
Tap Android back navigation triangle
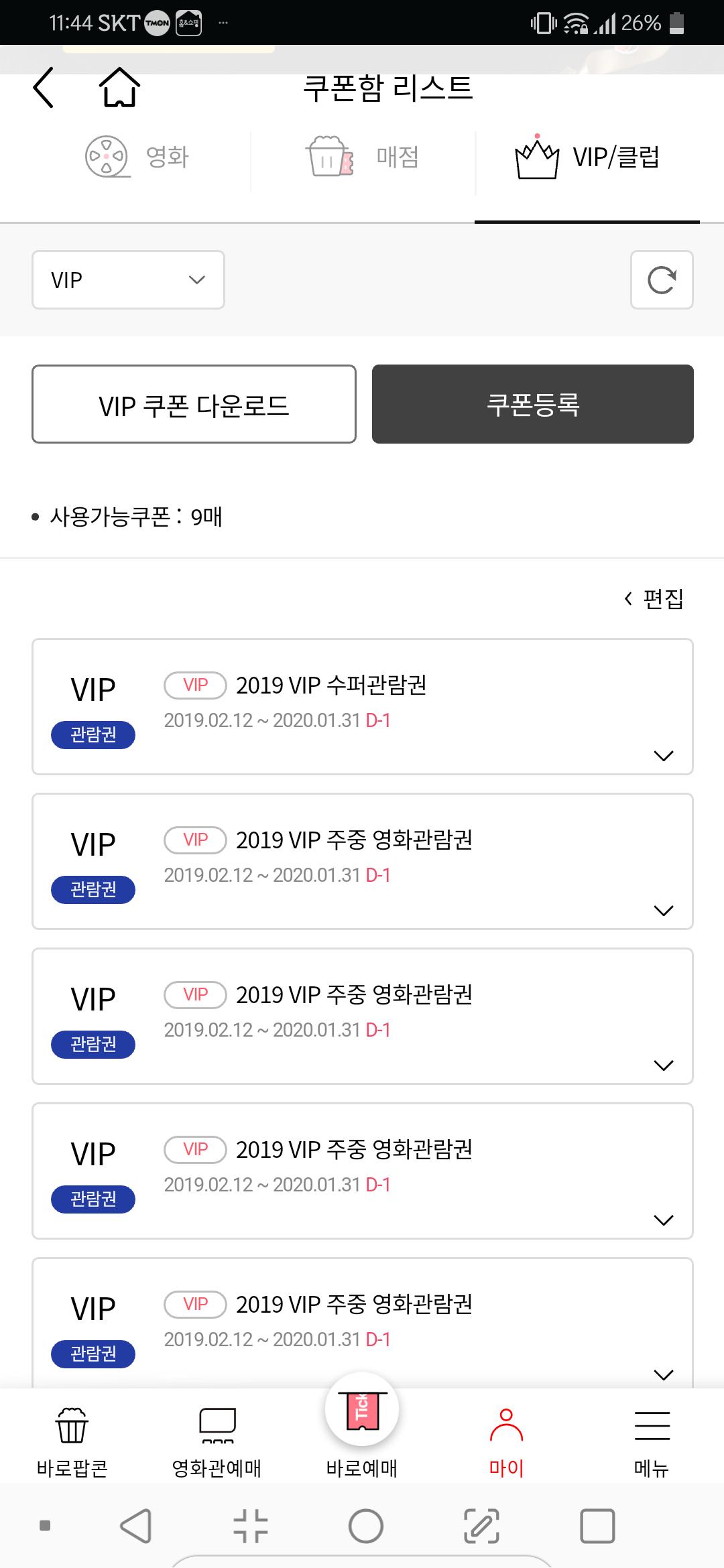tap(136, 1526)
